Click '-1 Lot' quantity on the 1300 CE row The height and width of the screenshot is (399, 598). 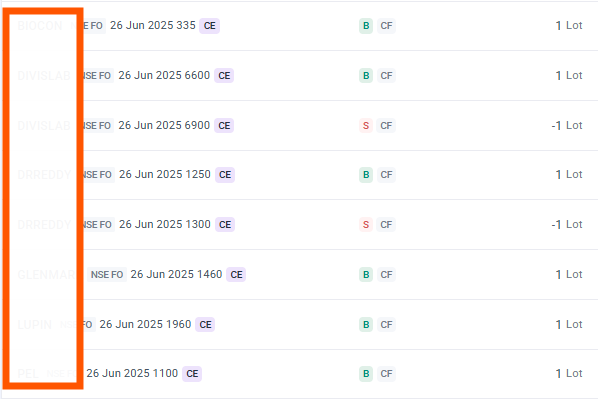point(567,225)
